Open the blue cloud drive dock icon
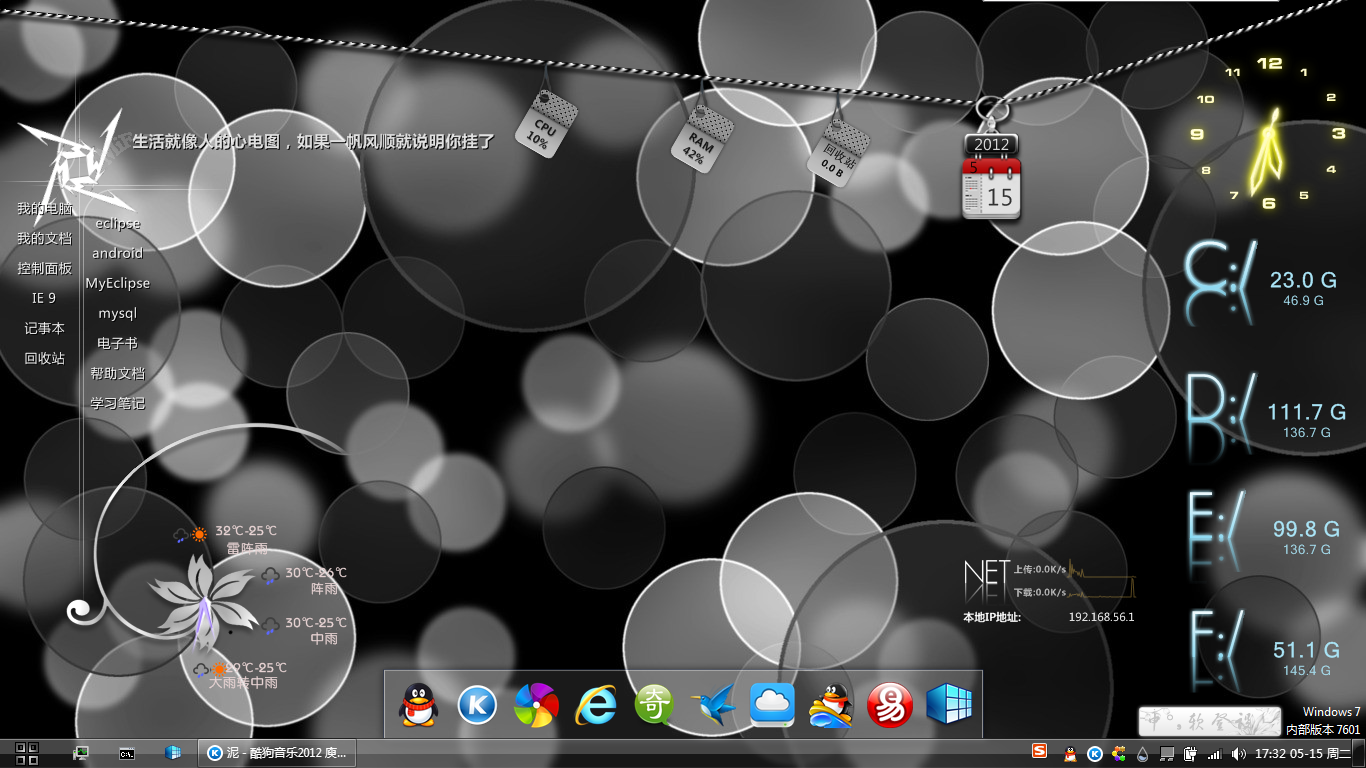1366x768 pixels. click(x=772, y=705)
